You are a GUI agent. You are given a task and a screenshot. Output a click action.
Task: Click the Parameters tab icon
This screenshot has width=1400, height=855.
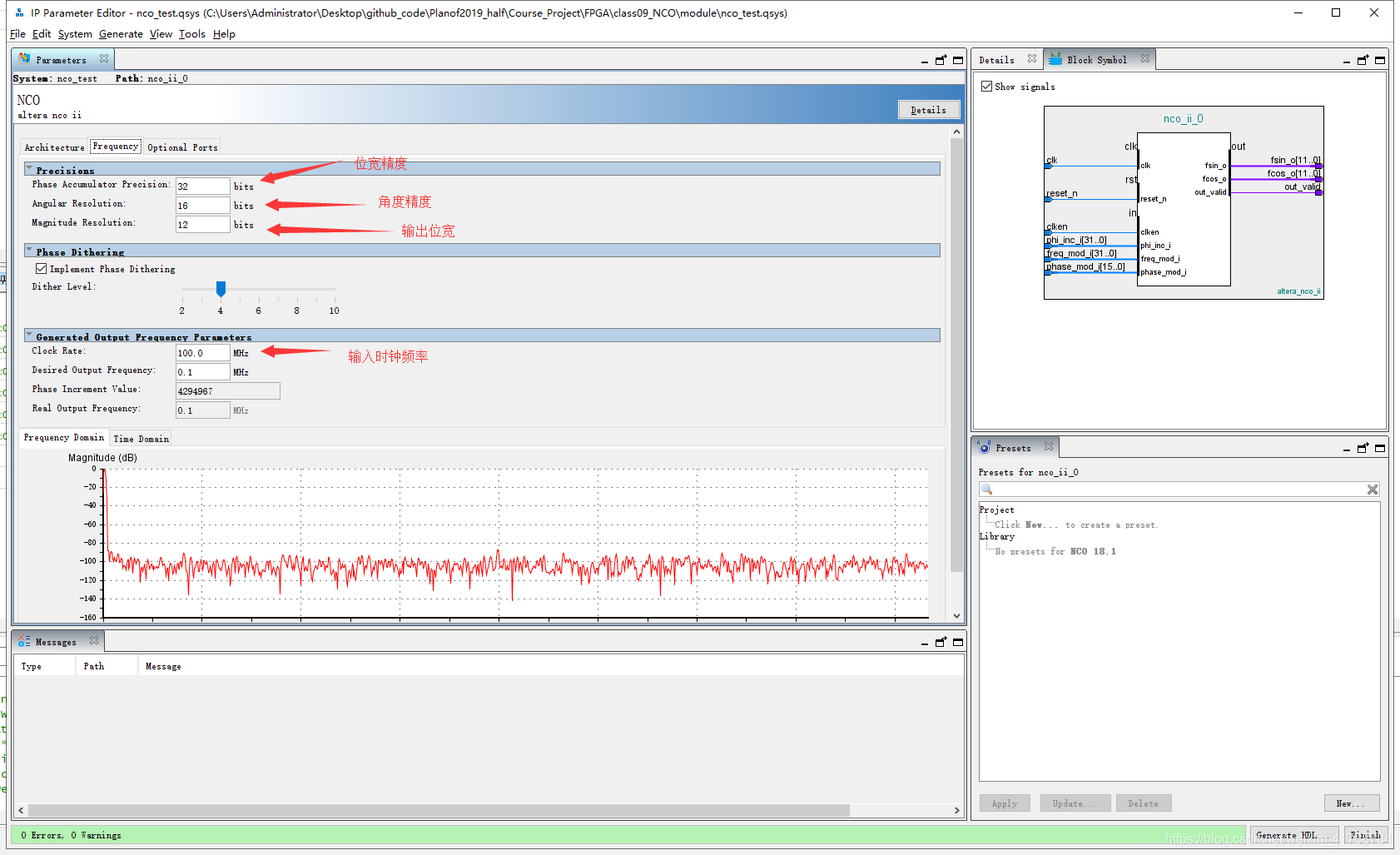click(x=24, y=59)
